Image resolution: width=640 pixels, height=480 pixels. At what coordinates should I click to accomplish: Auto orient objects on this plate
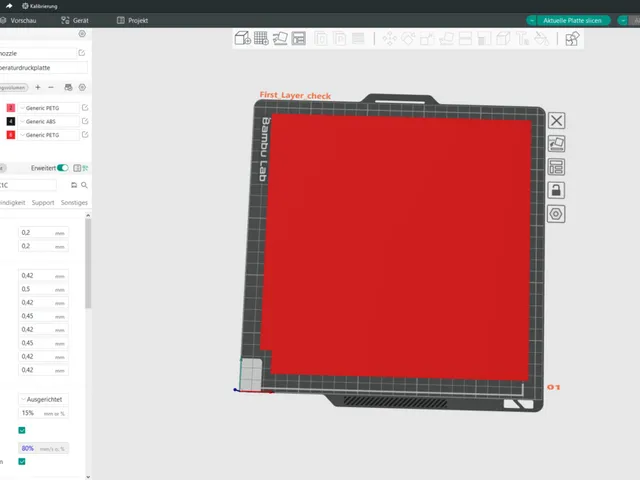(x=556, y=144)
